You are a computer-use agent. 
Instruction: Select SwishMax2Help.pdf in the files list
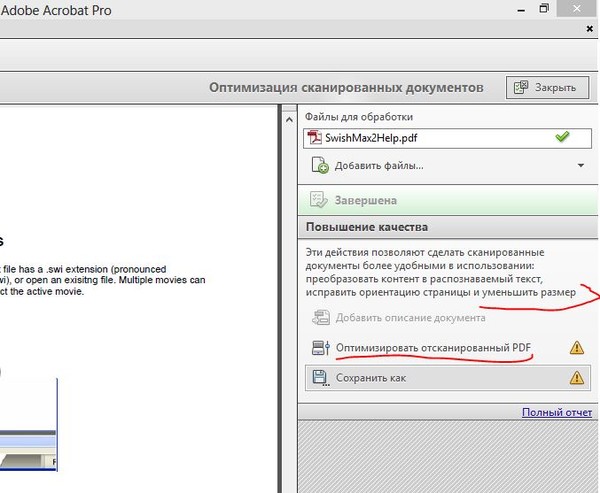pyautogui.click(x=447, y=138)
